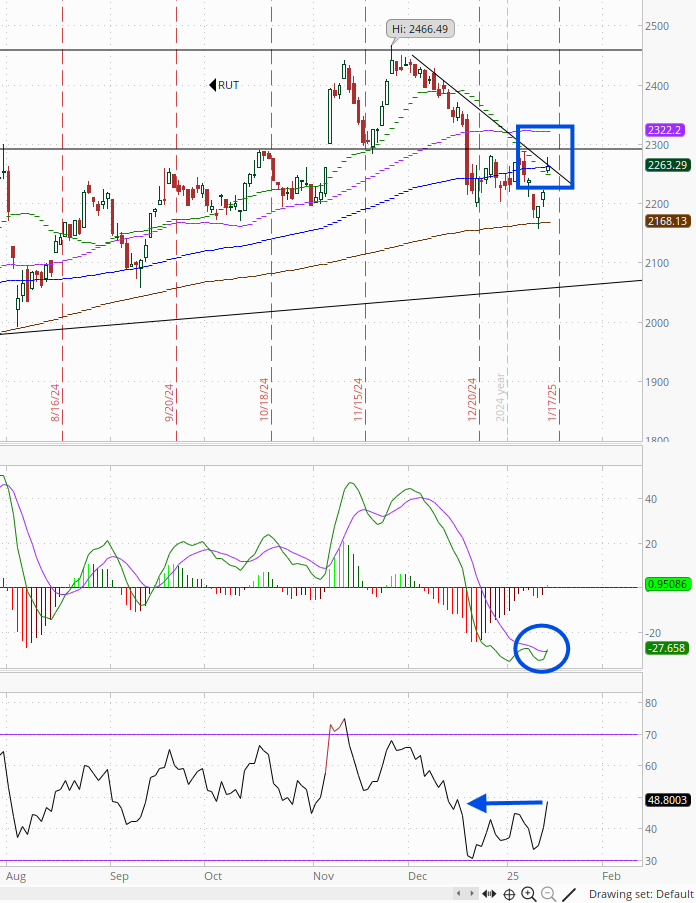Click the Hi: 2466.49 price bubble
Viewport: 696px width, 903px height.
pyautogui.click(x=420, y=29)
